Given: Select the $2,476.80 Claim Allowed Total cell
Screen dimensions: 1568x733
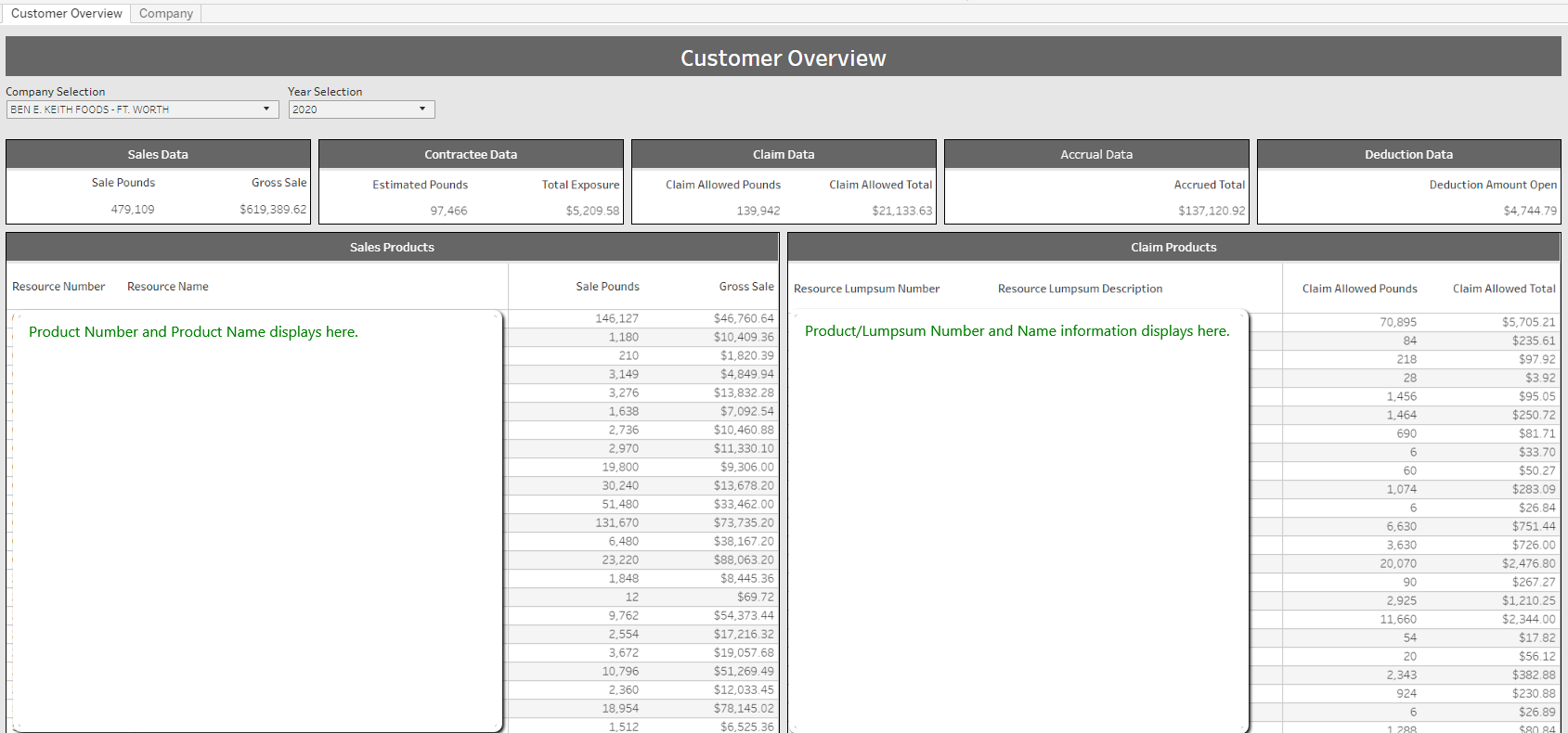Looking at the screenshot, I should tap(1528, 563).
